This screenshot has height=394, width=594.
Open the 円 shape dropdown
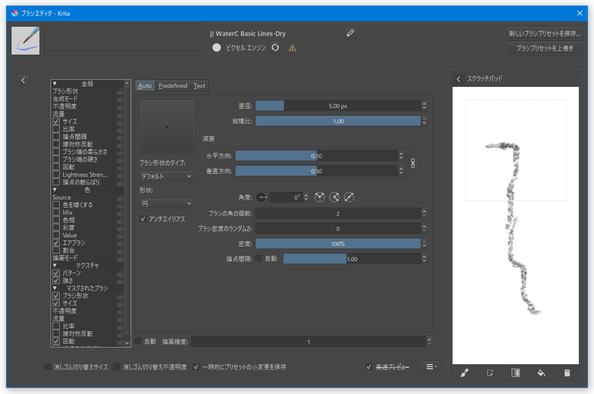pos(167,204)
